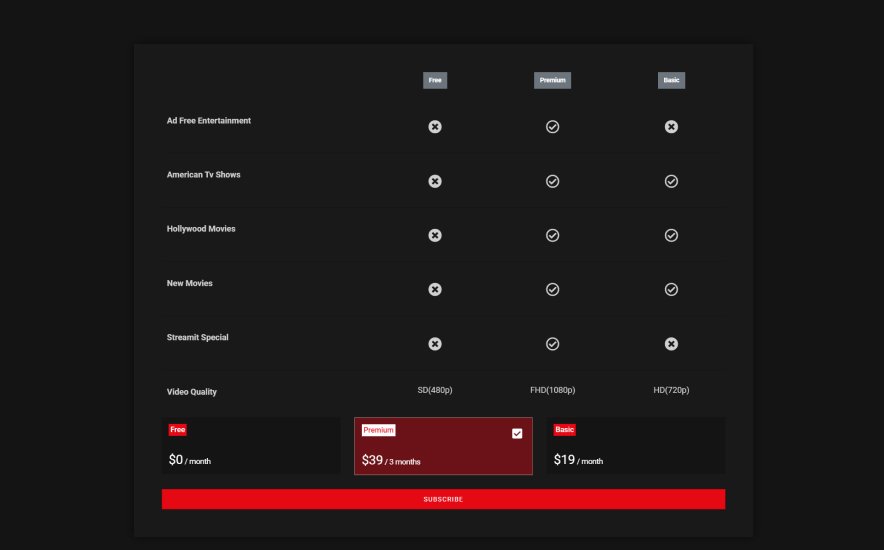Click the Basic column header badge
Viewport: 884px width, 550px height.
pos(671,80)
